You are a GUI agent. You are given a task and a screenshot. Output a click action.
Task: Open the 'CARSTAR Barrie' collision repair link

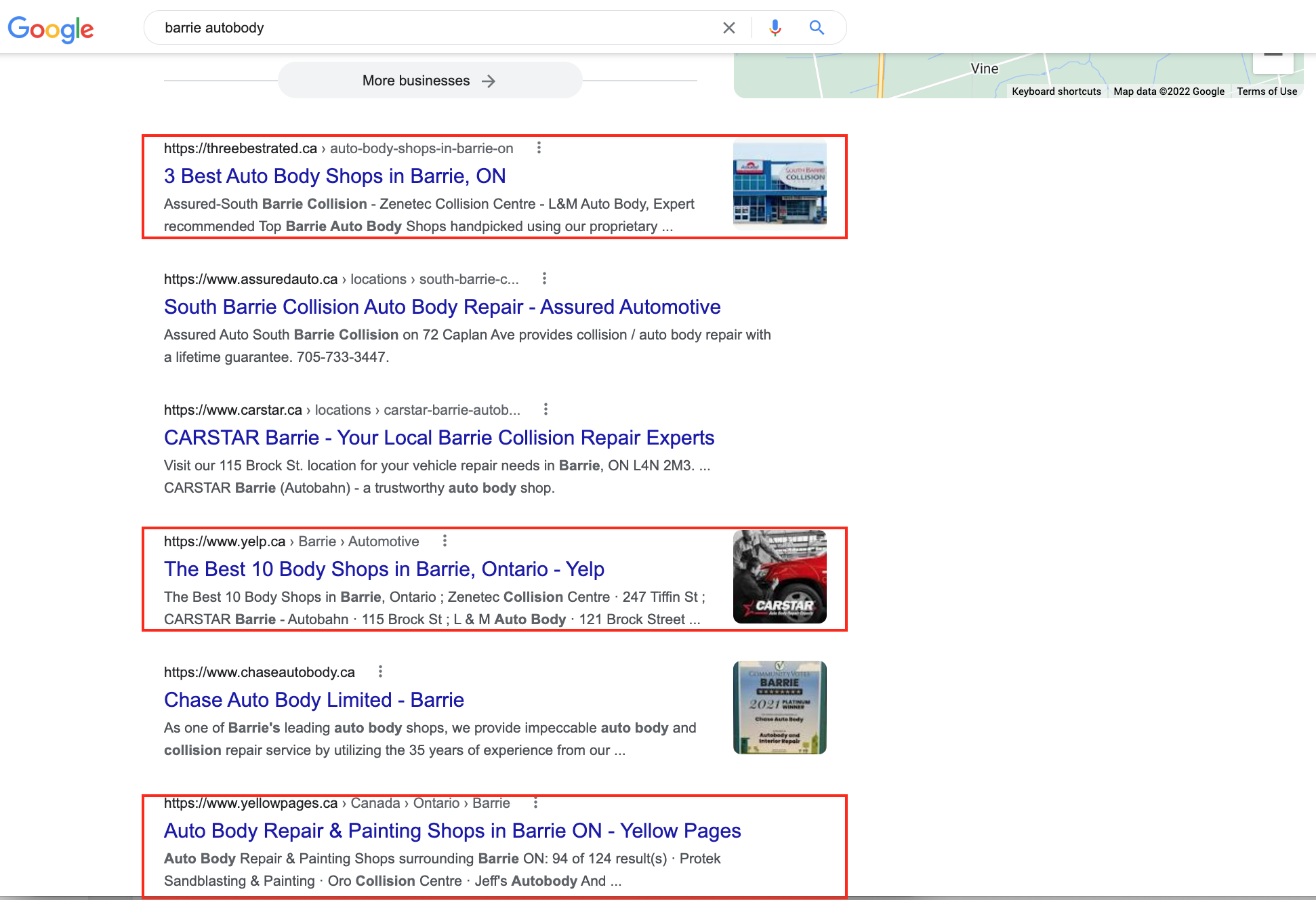[439, 438]
